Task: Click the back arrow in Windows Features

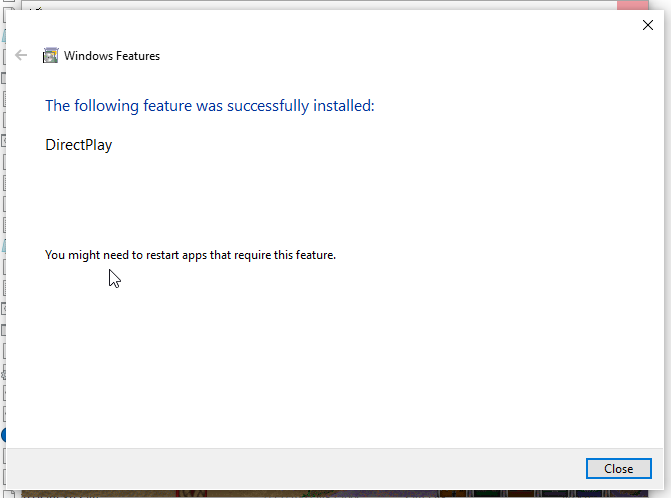Action: [21, 55]
